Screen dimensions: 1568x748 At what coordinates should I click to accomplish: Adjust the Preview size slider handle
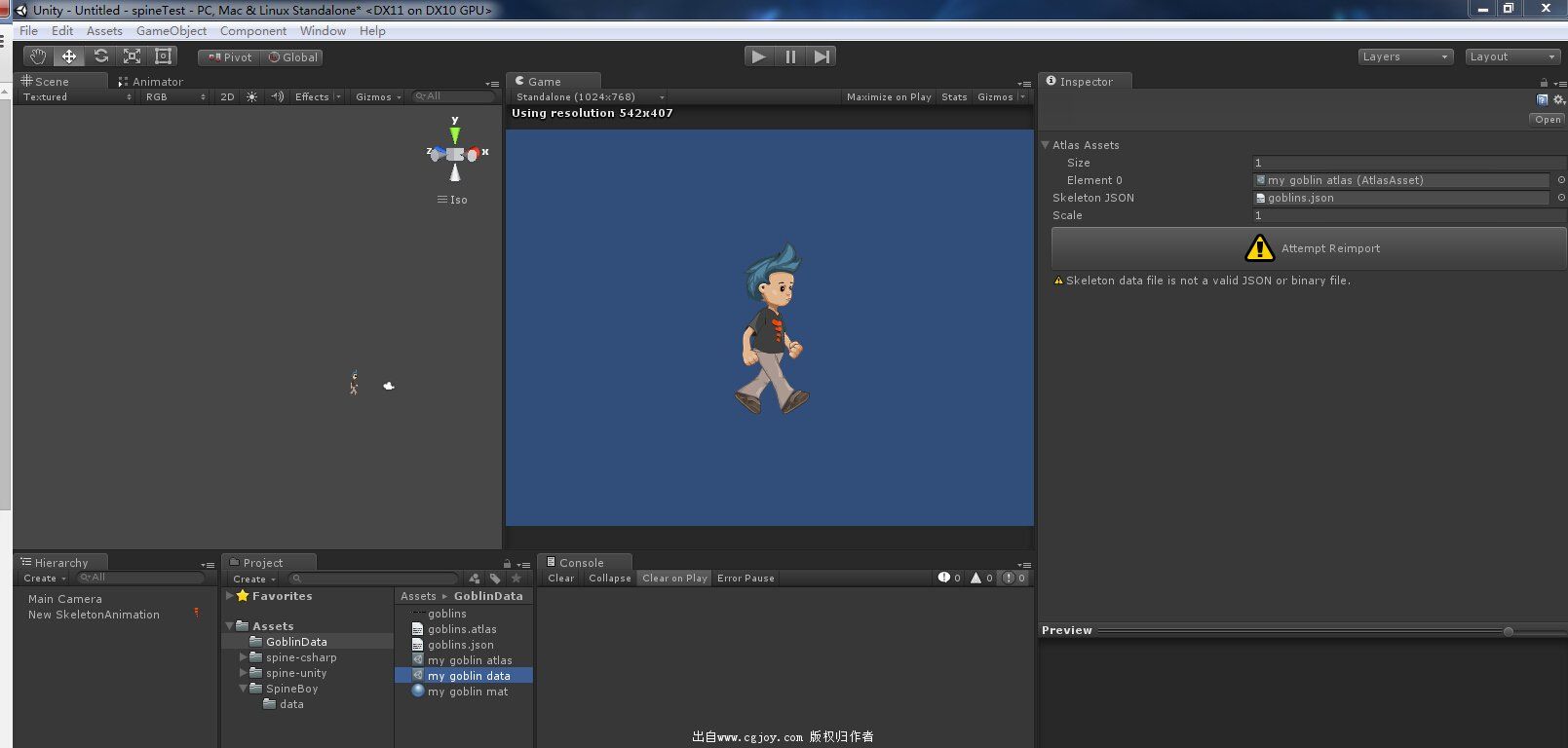coord(1509,631)
